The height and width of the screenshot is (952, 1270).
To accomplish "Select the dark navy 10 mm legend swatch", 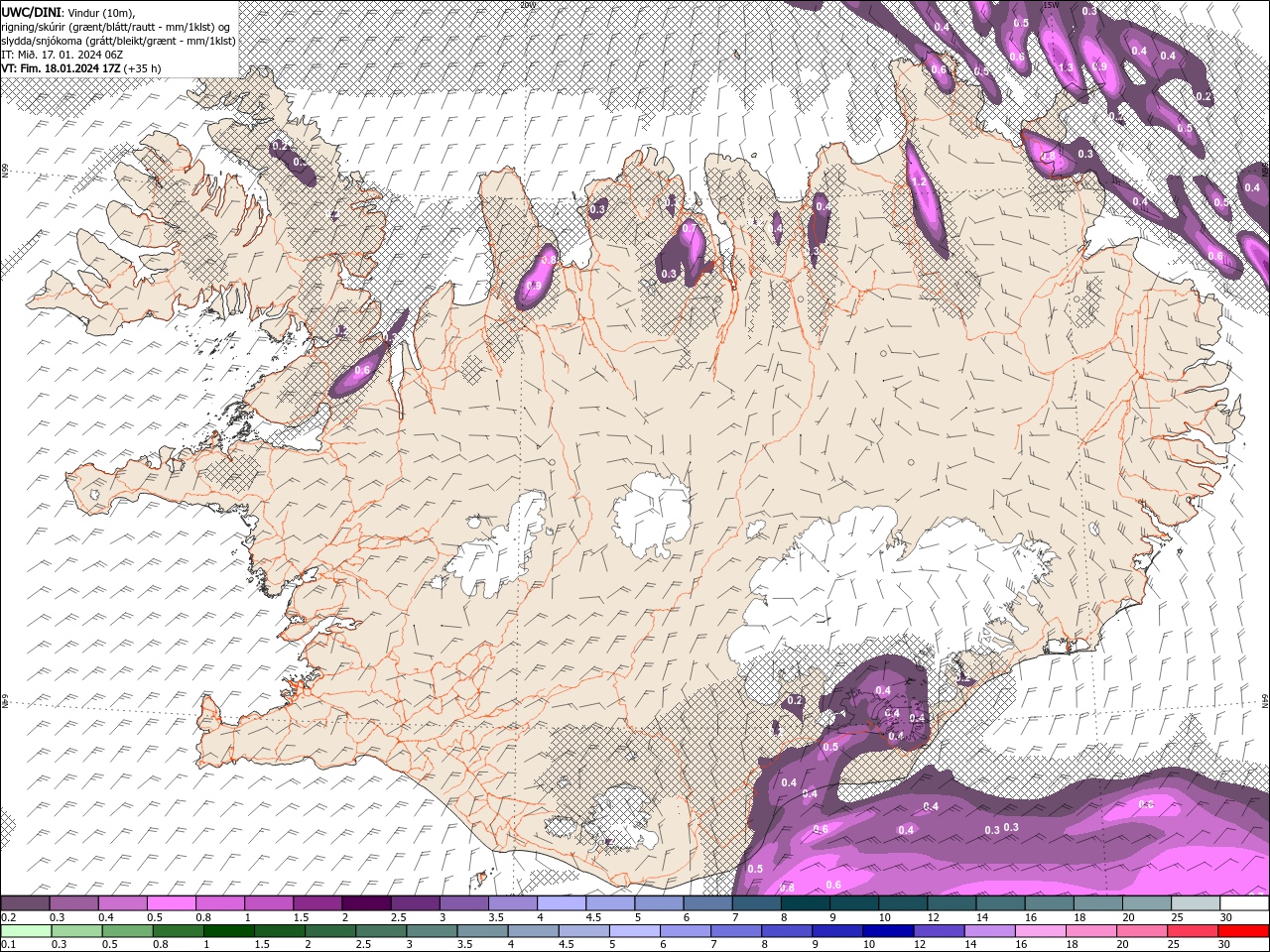I will click(x=886, y=930).
